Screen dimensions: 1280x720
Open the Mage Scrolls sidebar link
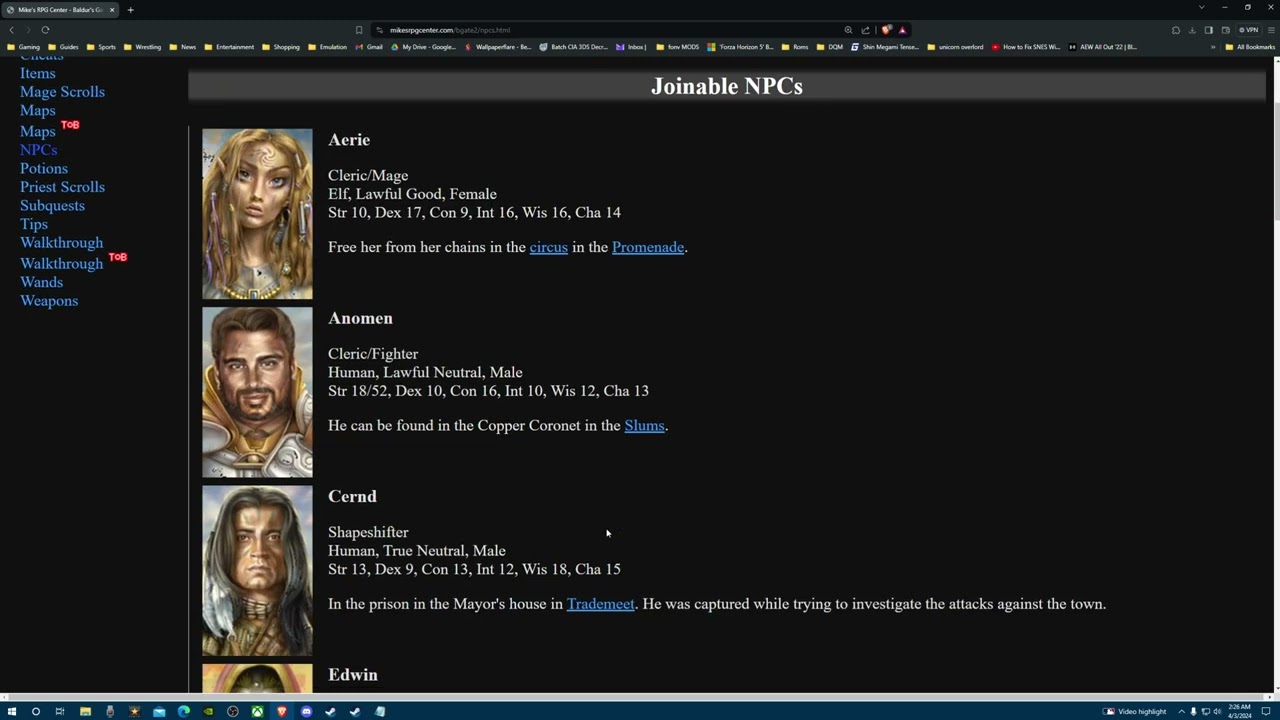click(x=62, y=92)
